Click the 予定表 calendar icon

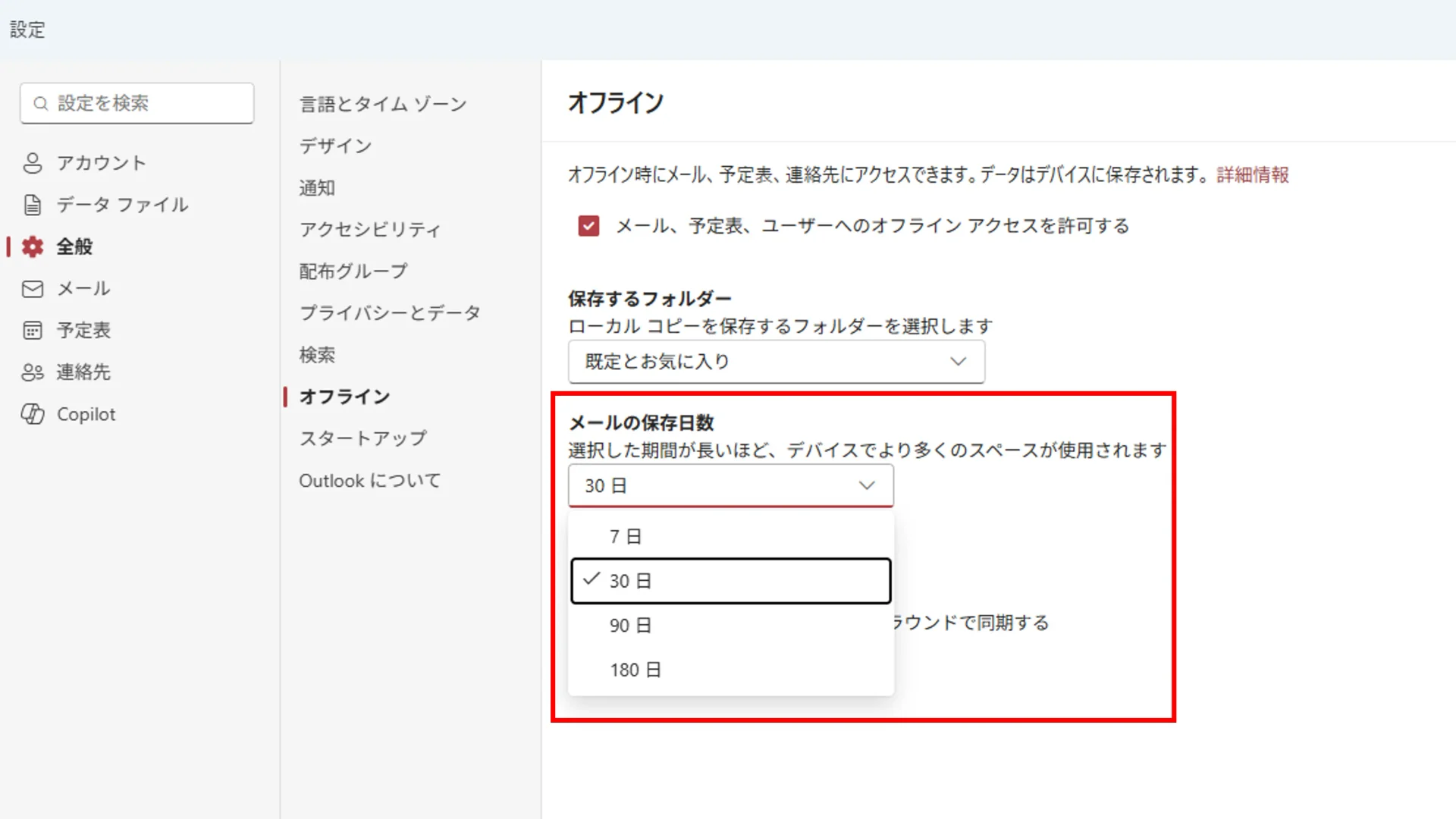pyautogui.click(x=33, y=331)
